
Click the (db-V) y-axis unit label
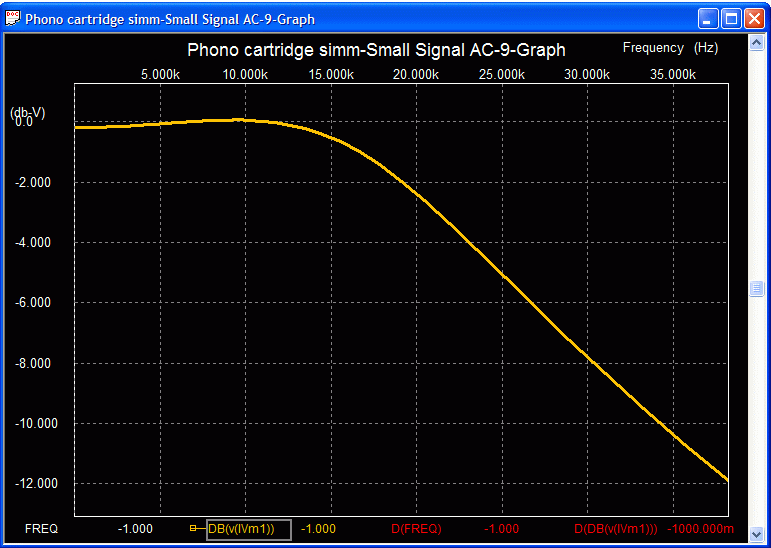[27, 112]
